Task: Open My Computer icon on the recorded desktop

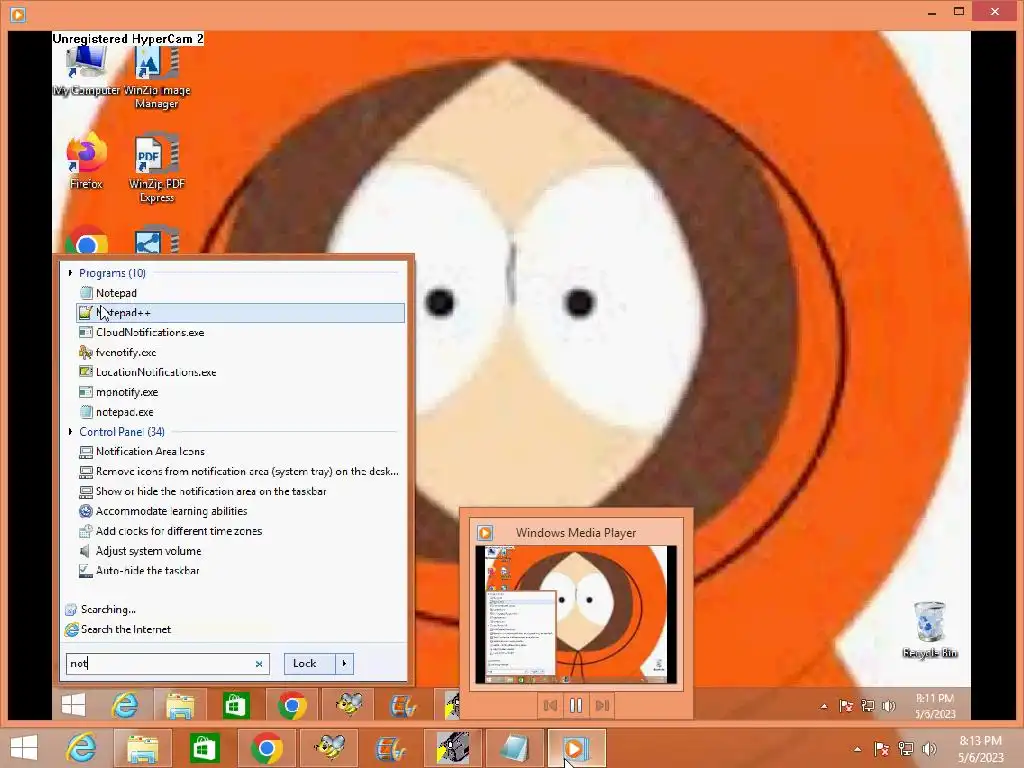Action: coord(87,72)
